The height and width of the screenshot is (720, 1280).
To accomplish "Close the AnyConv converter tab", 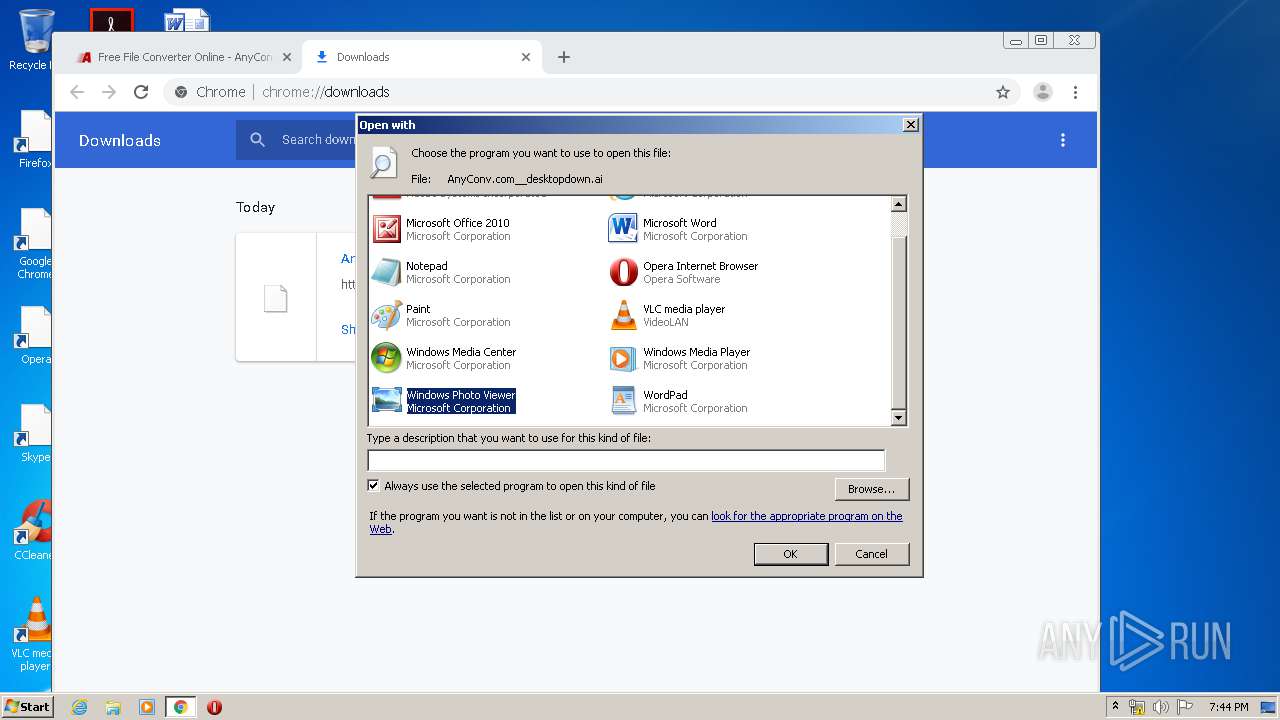I will click(287, 57).
